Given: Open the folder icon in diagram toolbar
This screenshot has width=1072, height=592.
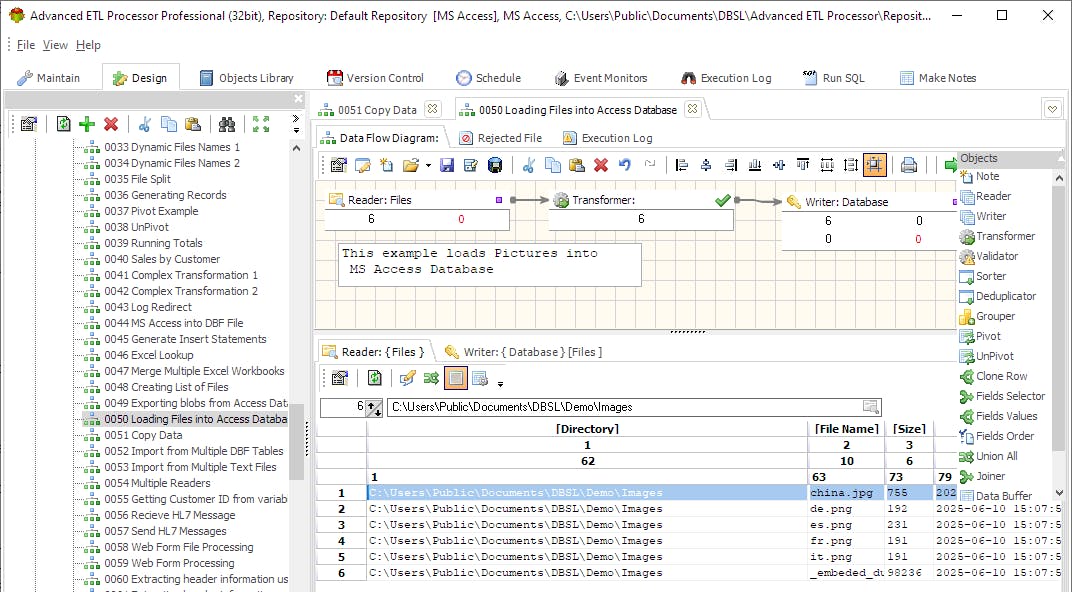Looking at the screenshot, I should pyautogui.click(x=410, y=165).
